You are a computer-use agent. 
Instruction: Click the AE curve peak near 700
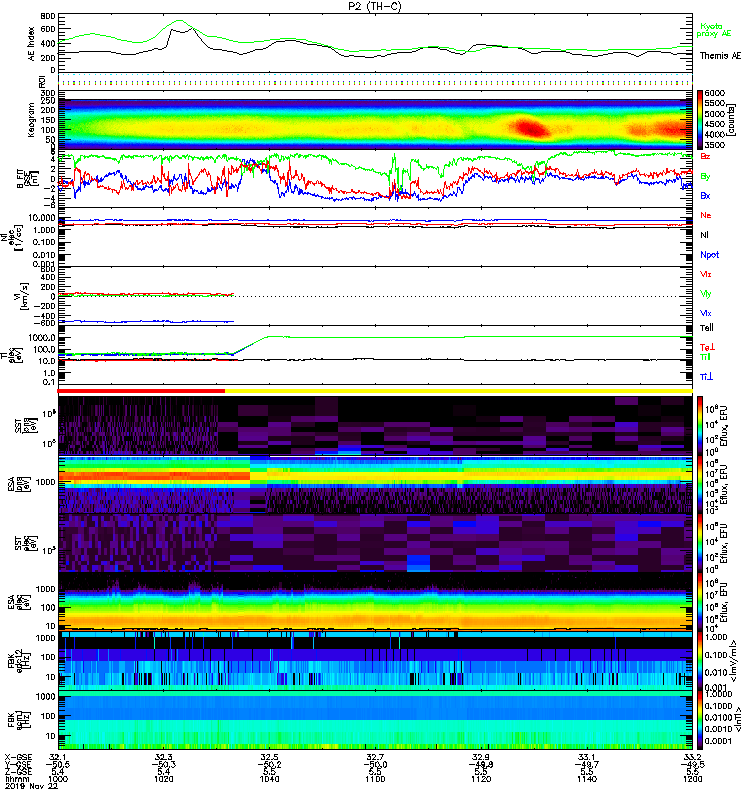click(180, 21)
